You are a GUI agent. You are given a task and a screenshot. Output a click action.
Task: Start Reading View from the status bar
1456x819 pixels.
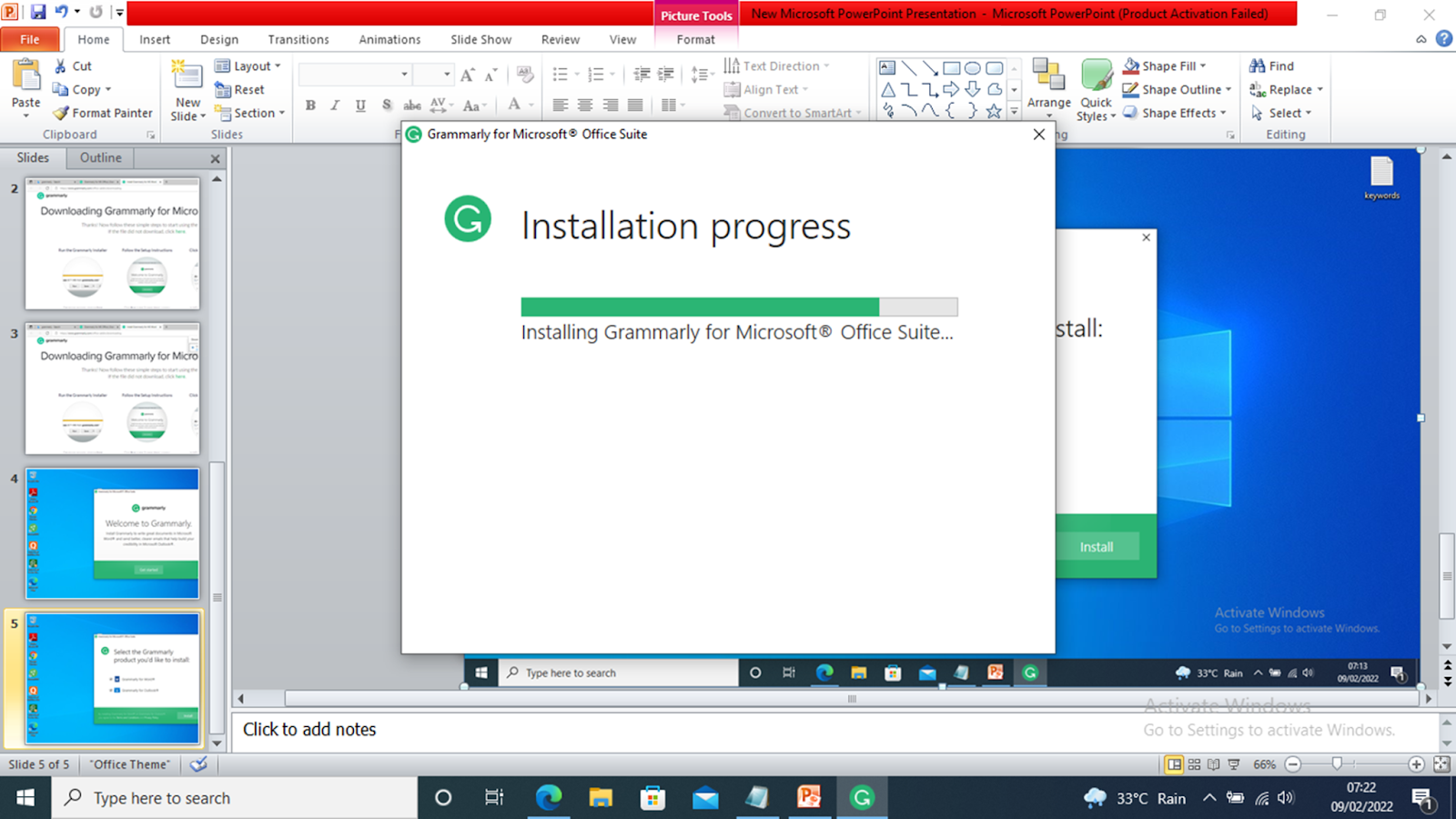(x=1214, y=764)
